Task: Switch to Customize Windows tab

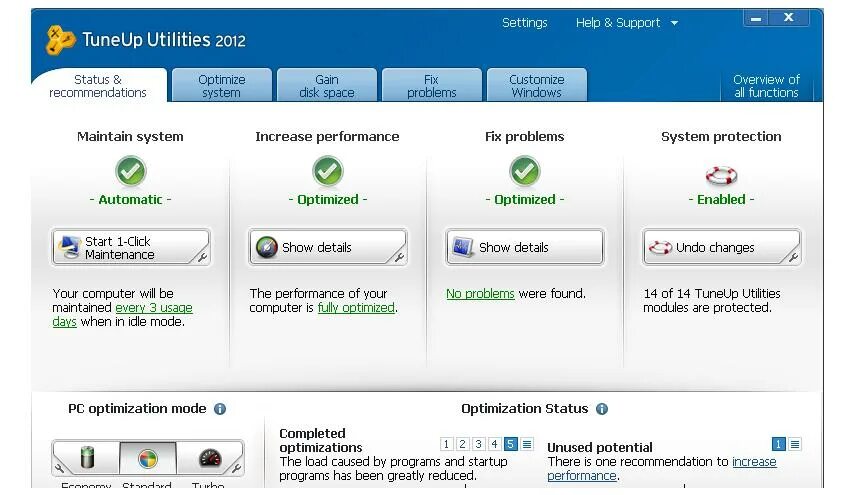Action: tap(537, 86)
